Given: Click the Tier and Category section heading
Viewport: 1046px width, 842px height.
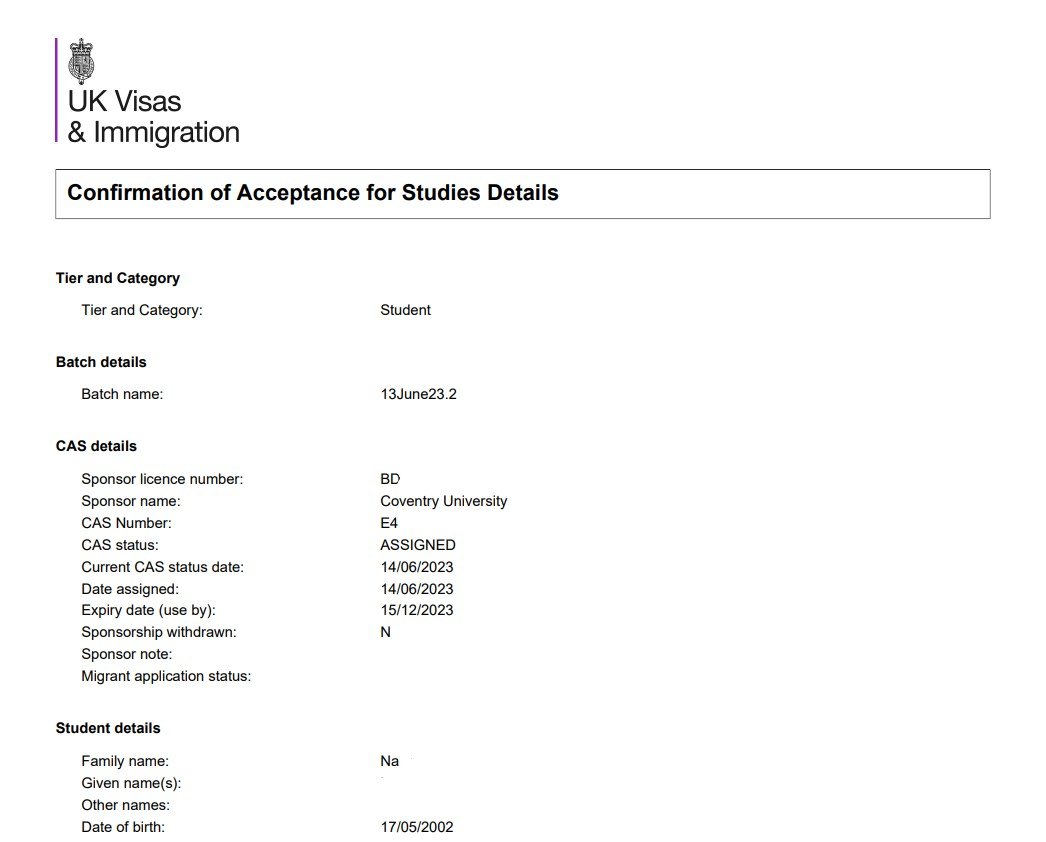Looking at the screenshot, I should point(117,278).
